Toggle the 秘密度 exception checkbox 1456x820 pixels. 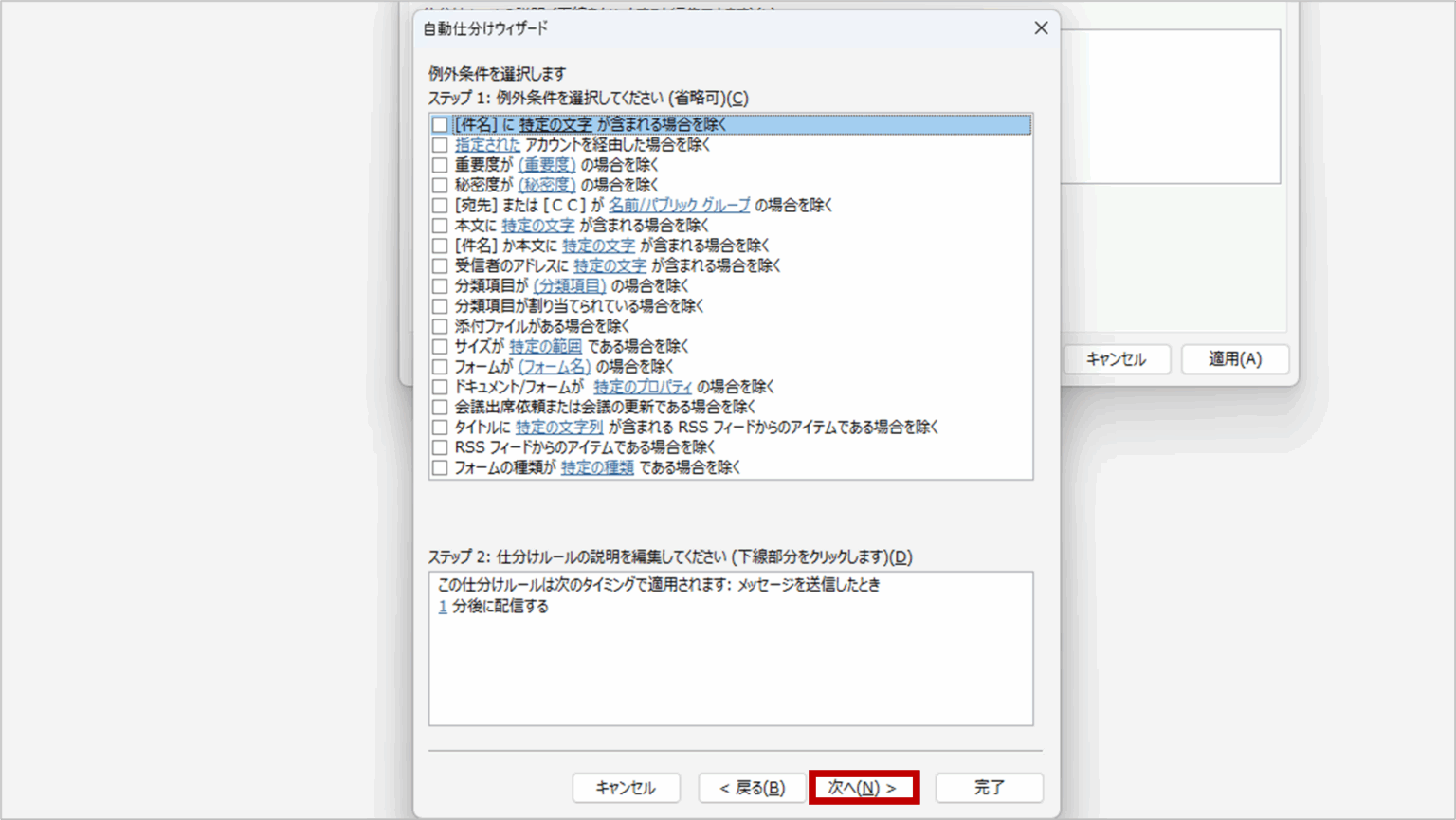point(440,185)
